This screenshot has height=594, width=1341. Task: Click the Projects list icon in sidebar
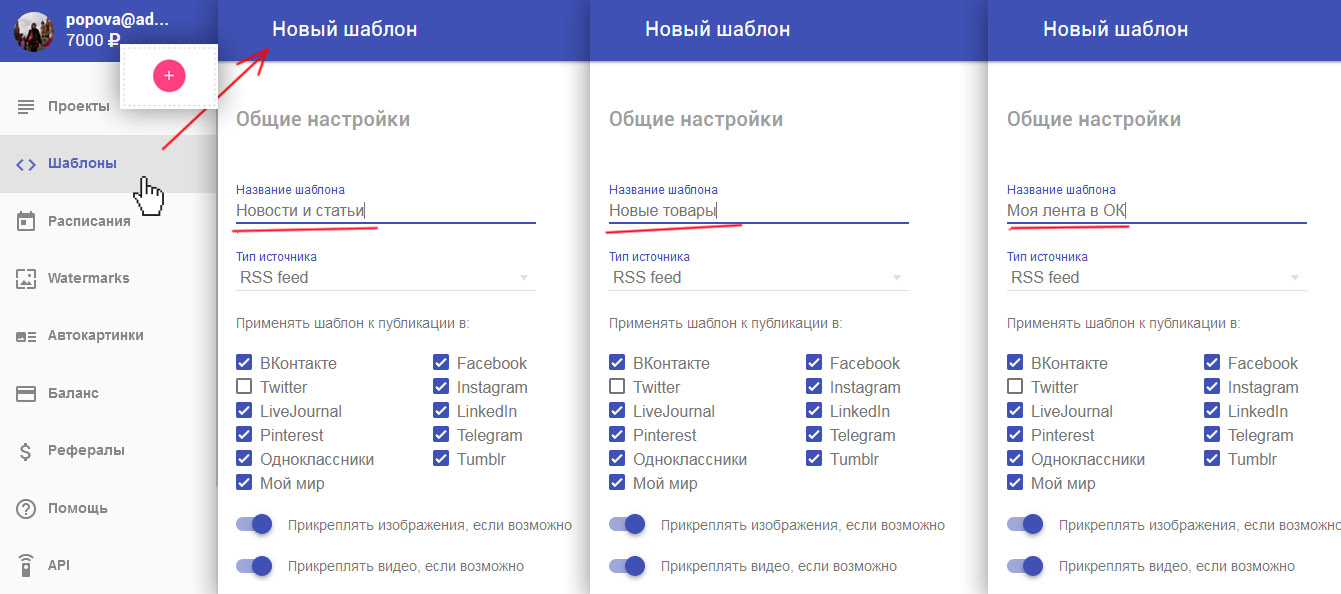26,106
